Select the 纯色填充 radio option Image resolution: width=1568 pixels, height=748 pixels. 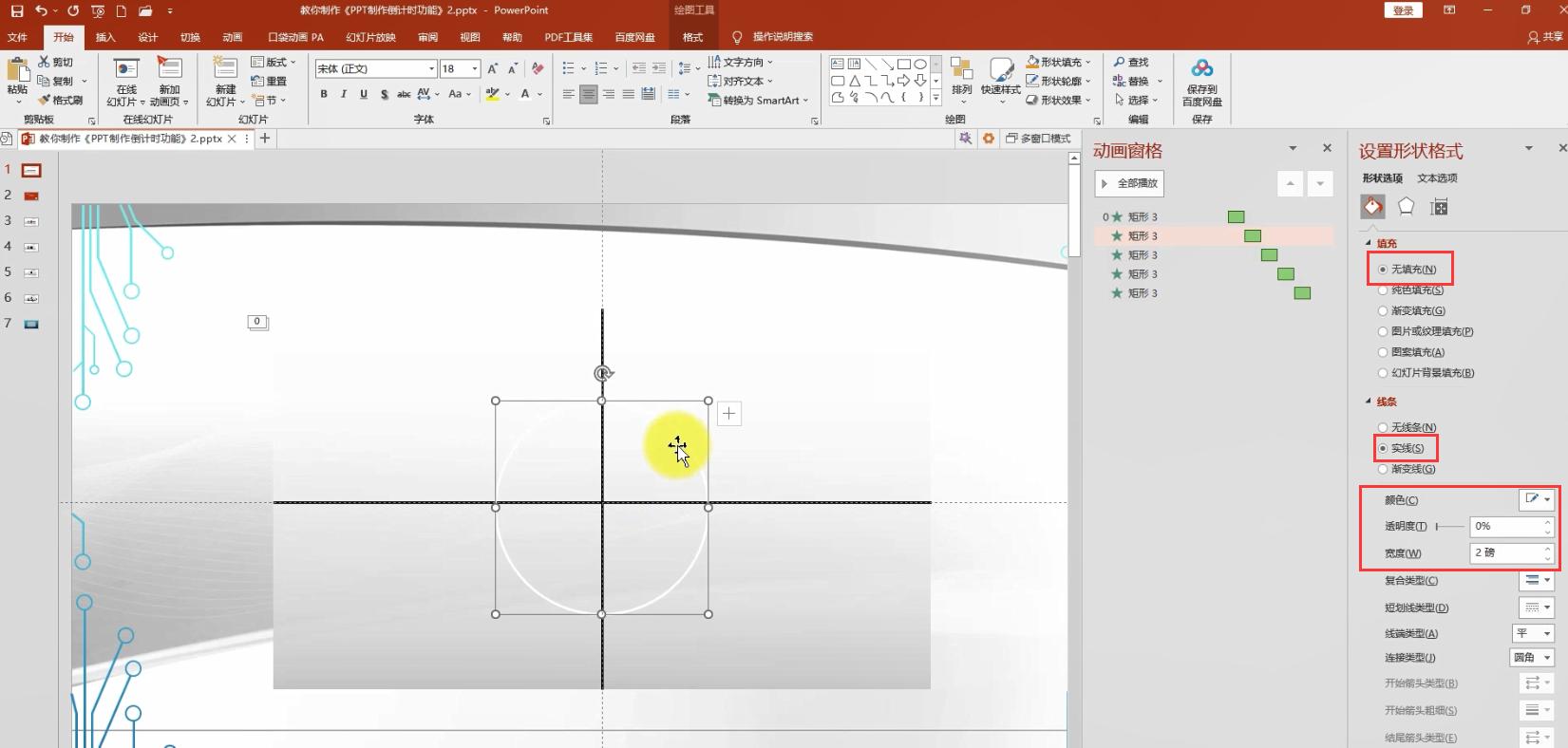1383,290
